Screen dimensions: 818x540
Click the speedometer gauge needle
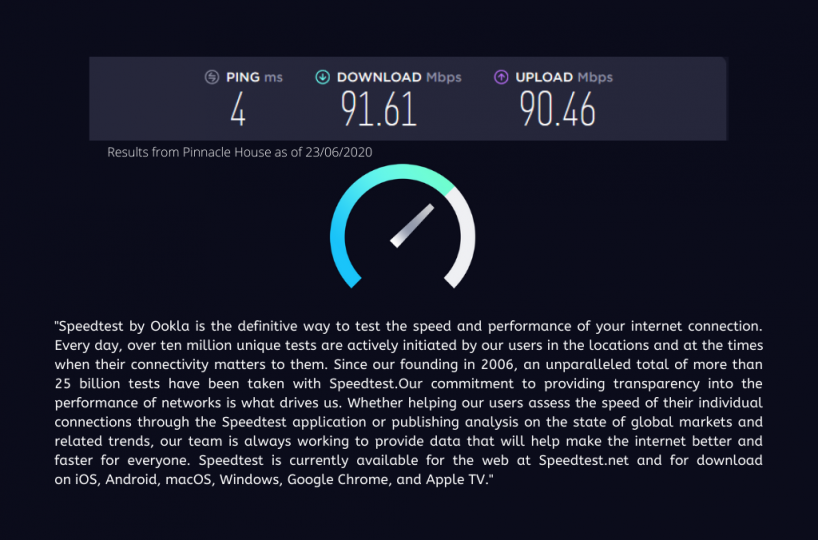point(412,225)
